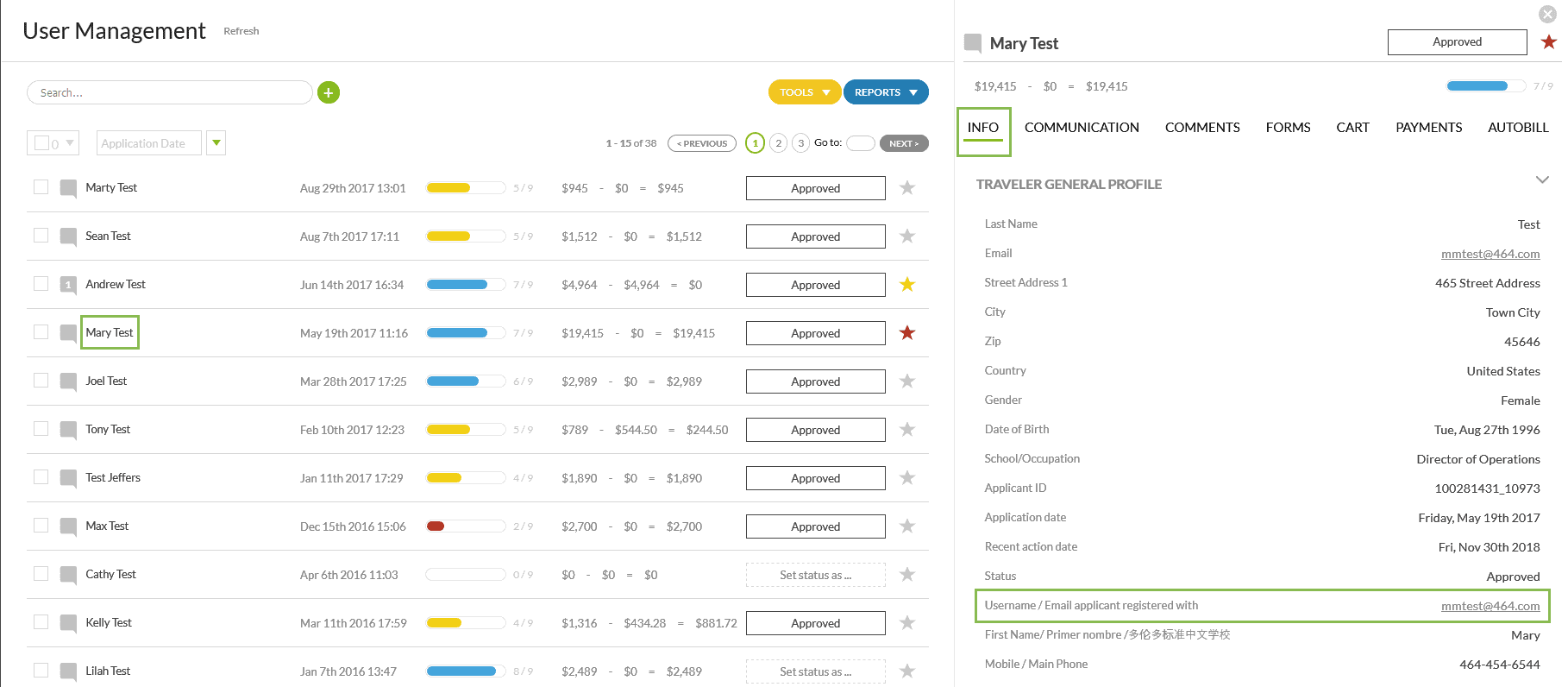Toggle the yellow favorite star for Andrew Test

click(x=906, y=284)
